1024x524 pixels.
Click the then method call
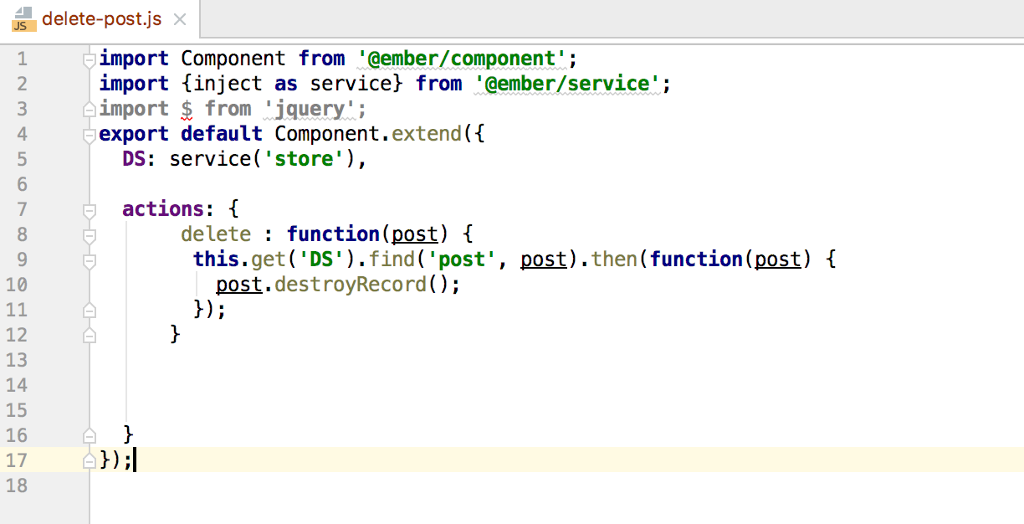[x=614, y=259]
